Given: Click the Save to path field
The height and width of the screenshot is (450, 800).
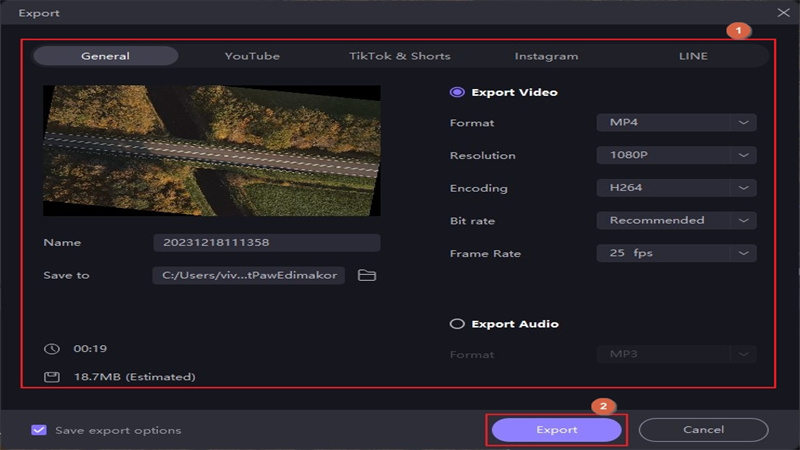Looking at the screenshot, I should coord(249,276).
